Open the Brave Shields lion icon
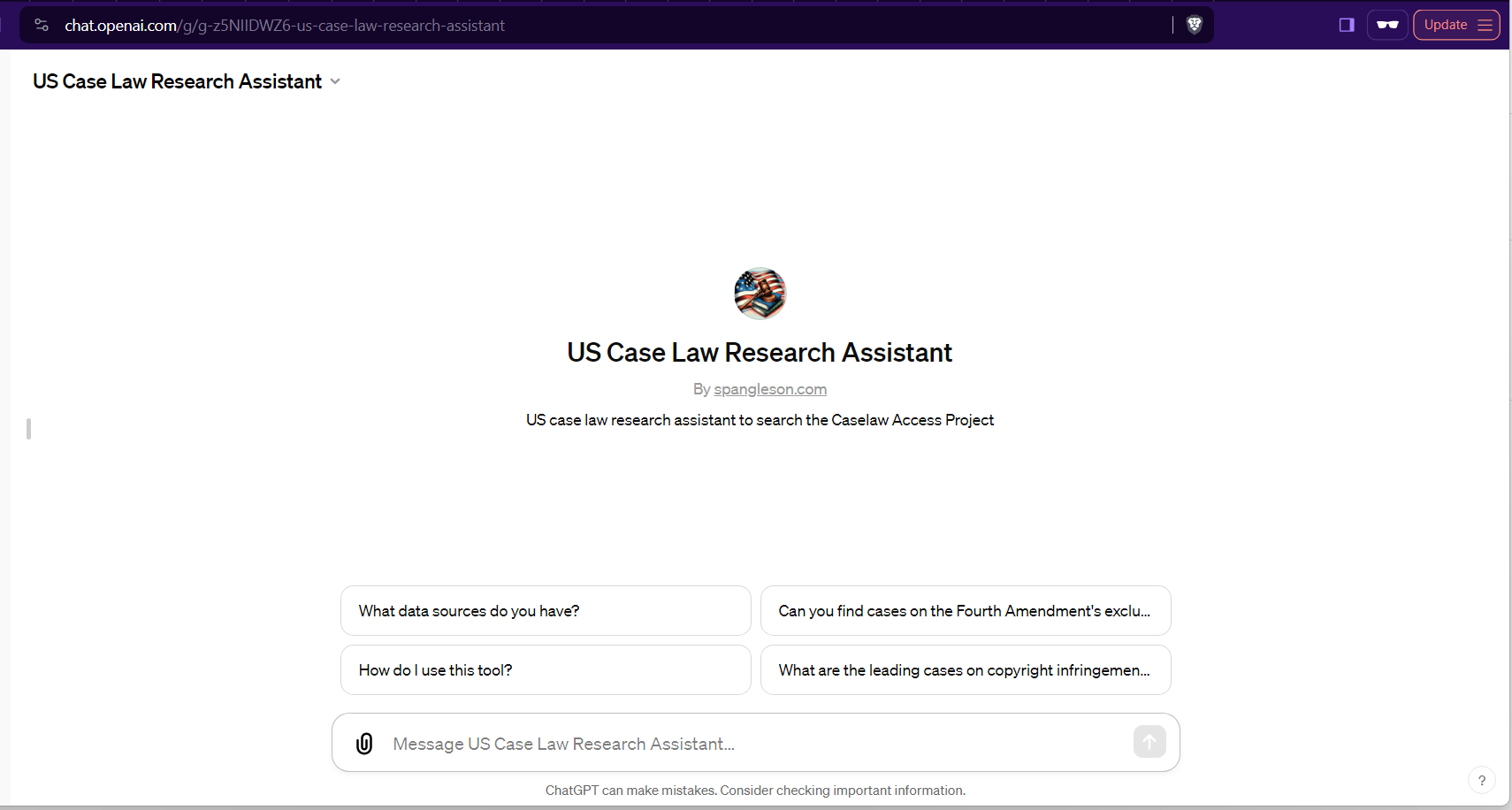Image resolution: width=1512 pixels, height=810 pixels. click(x=1194, y=25)
